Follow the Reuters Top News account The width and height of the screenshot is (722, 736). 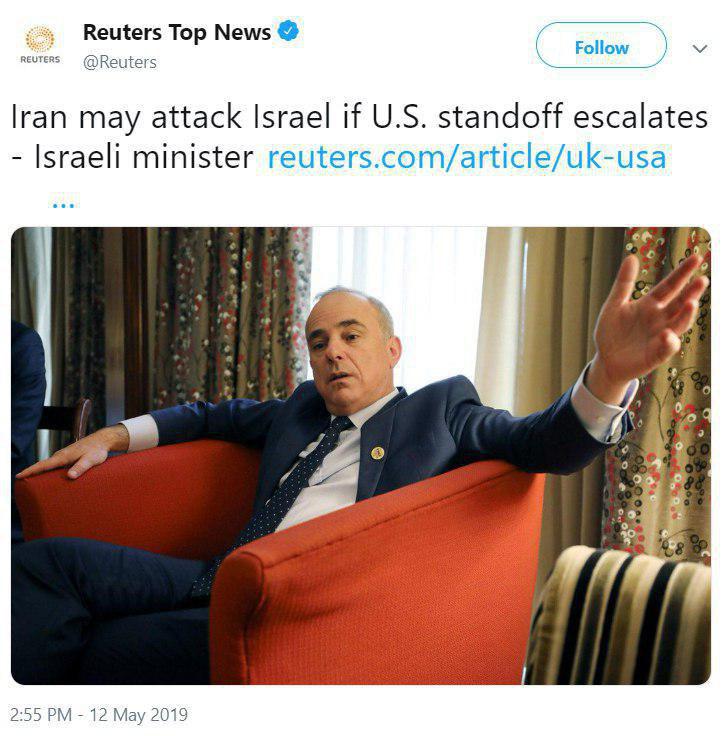[601, 46]
